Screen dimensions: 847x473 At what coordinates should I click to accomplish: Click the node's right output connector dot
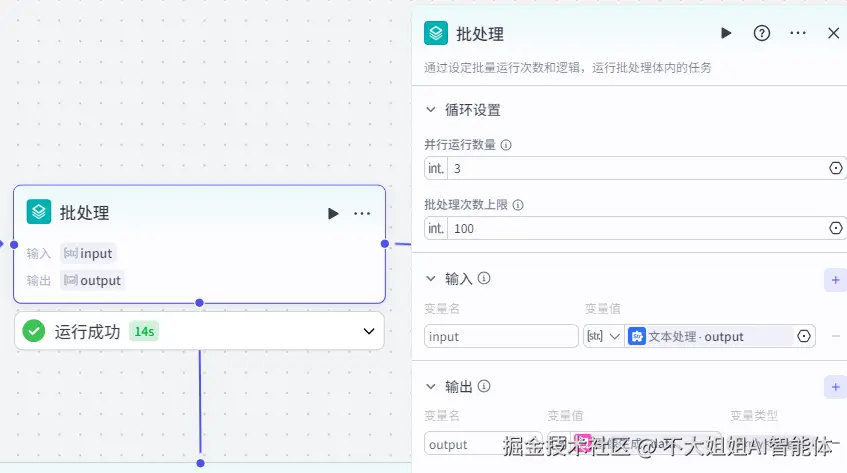385,244
